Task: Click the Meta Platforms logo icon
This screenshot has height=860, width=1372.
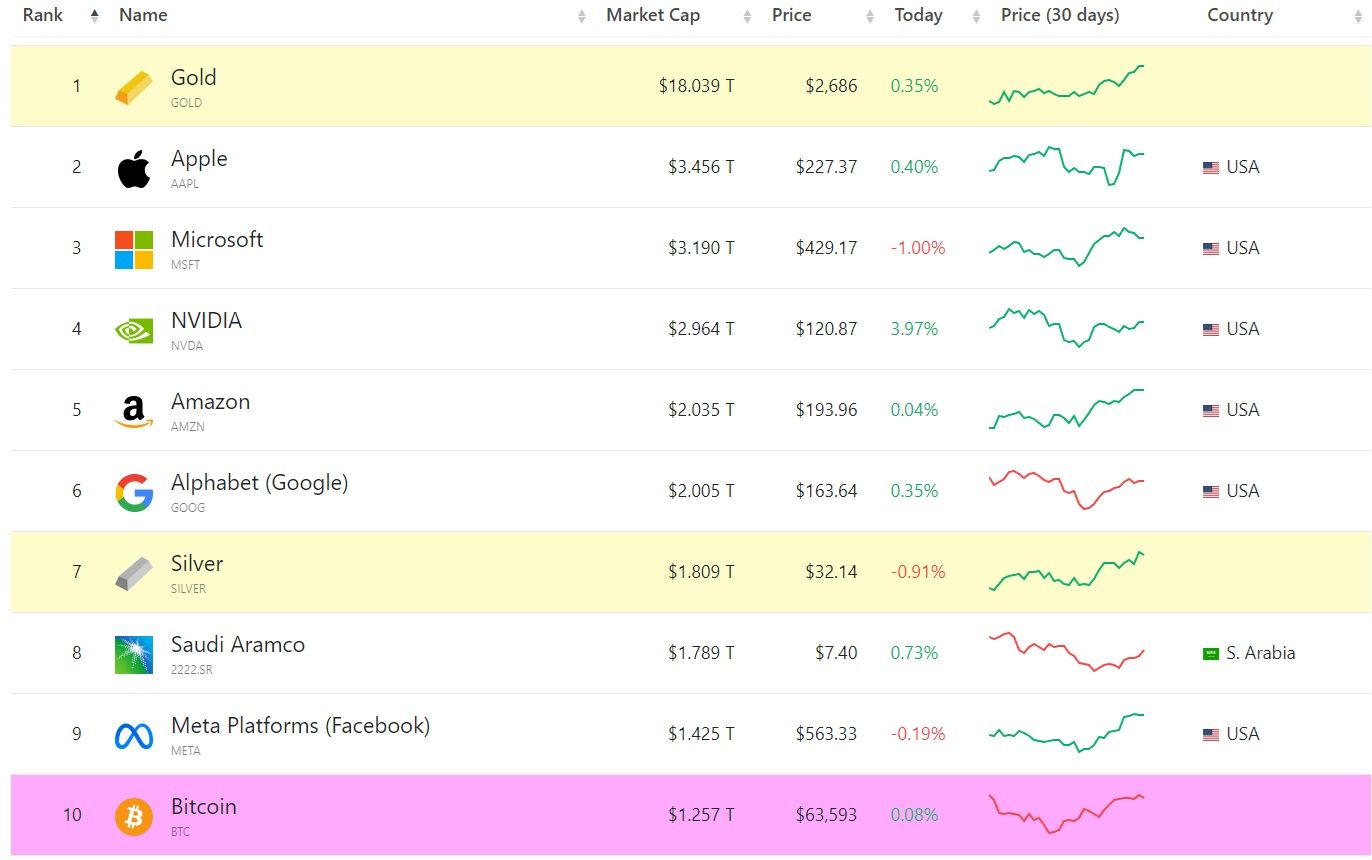Action: tap(134, 736)
